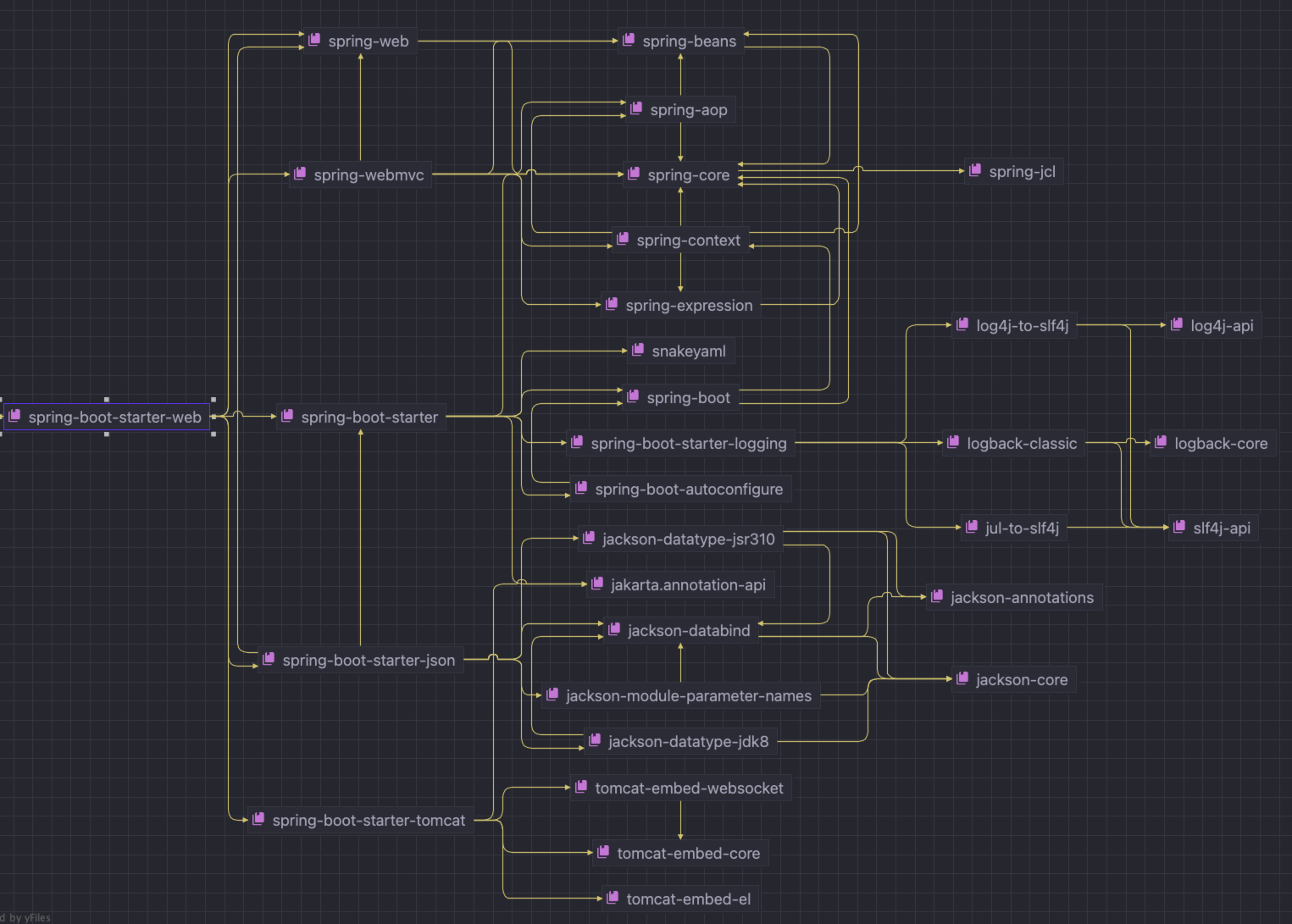Image resolution: width=1292 pixels, height=924 pixels.
Task: Click the library icon beside jackson-datatype-jdk8
Action: [595, 740]
